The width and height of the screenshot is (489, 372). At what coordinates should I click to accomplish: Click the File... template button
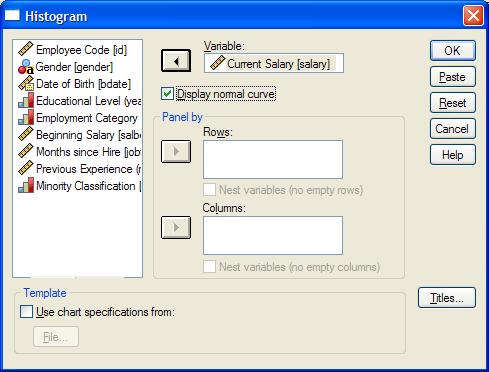tap(56, 337)
